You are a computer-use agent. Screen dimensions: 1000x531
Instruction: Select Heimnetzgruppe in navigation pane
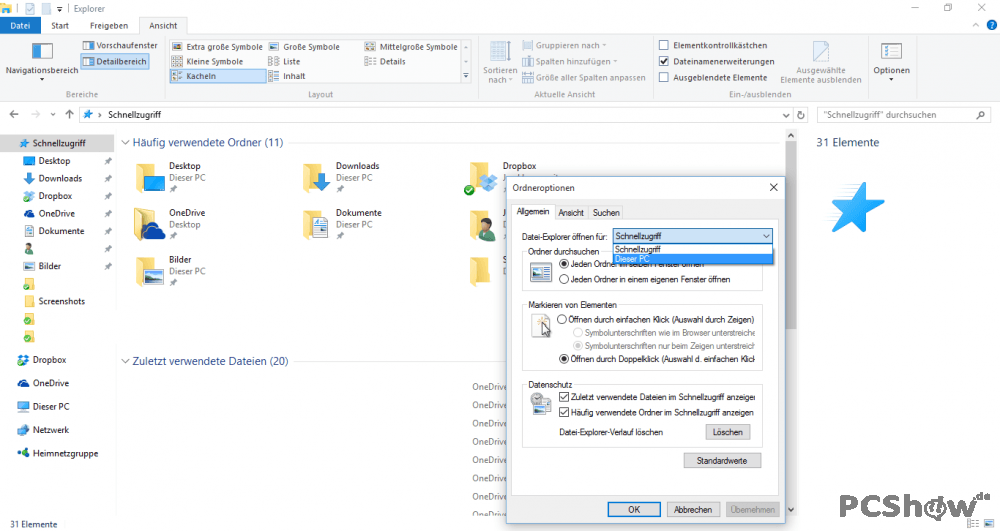[x=57, y=453]
